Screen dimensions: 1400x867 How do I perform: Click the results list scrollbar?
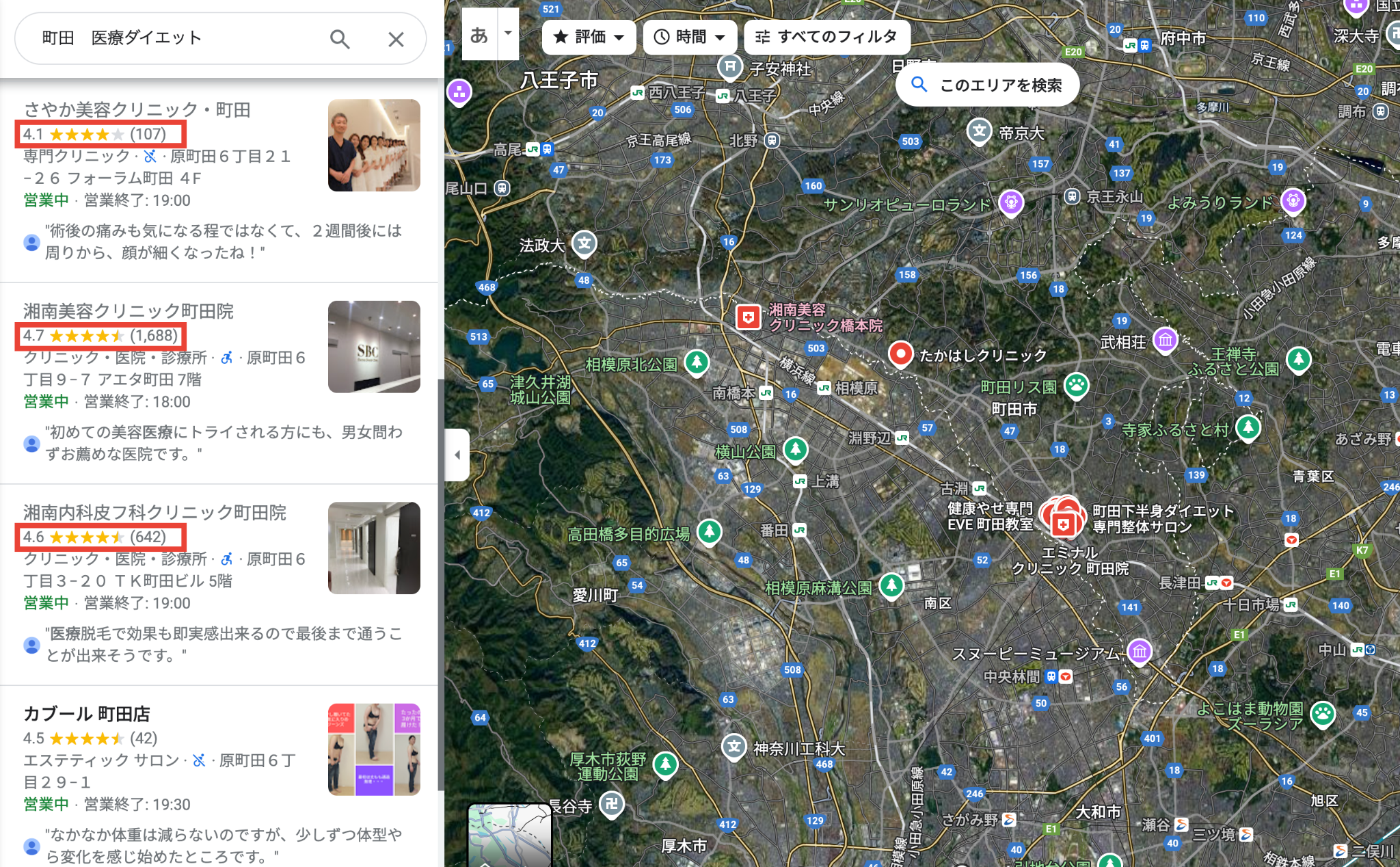[x=441, y=585]
